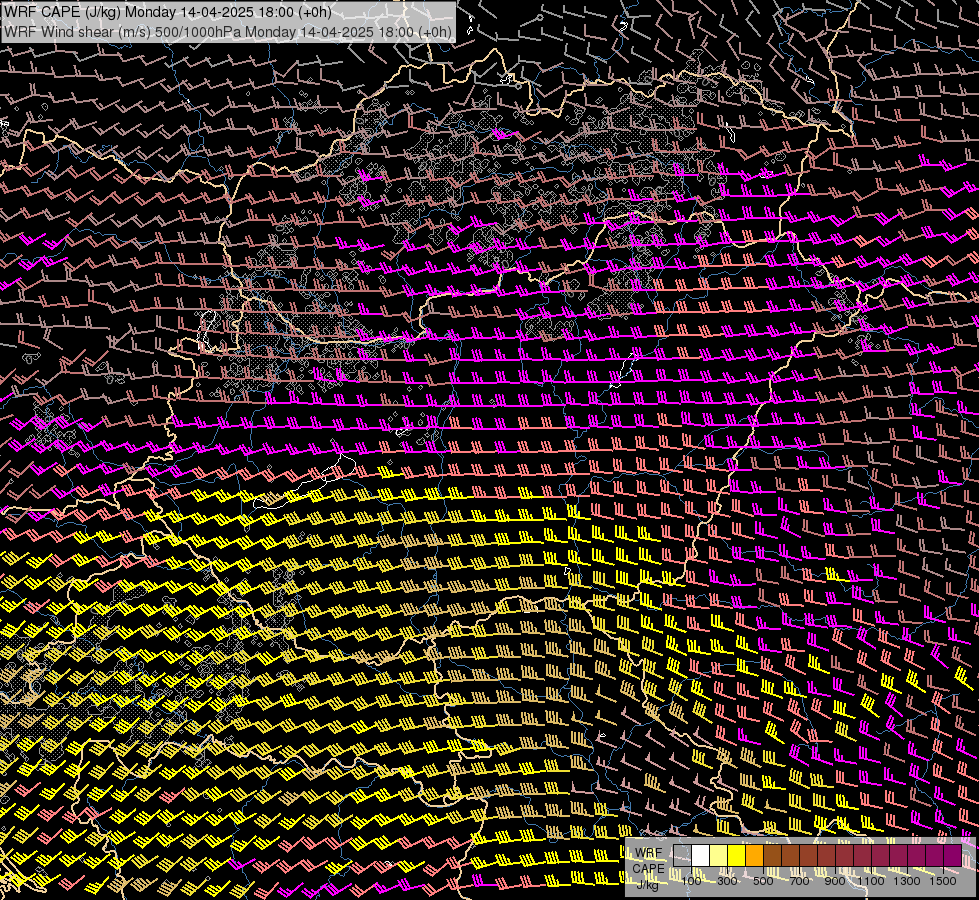Image resolution: width=979 pixels, height=900 pixels.
Task: Click the 1300 legend value
Action: coord(907,881)
